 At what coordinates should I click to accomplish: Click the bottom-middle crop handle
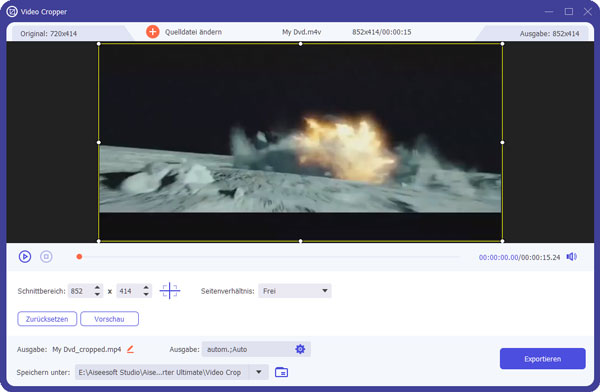tap(300, 241)
